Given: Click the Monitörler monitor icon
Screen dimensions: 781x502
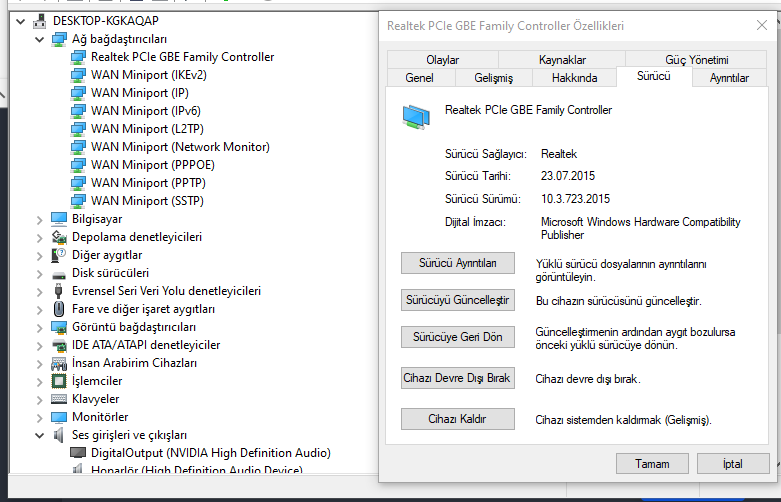Looking at the screenshot, I should [x=59, y=417].
